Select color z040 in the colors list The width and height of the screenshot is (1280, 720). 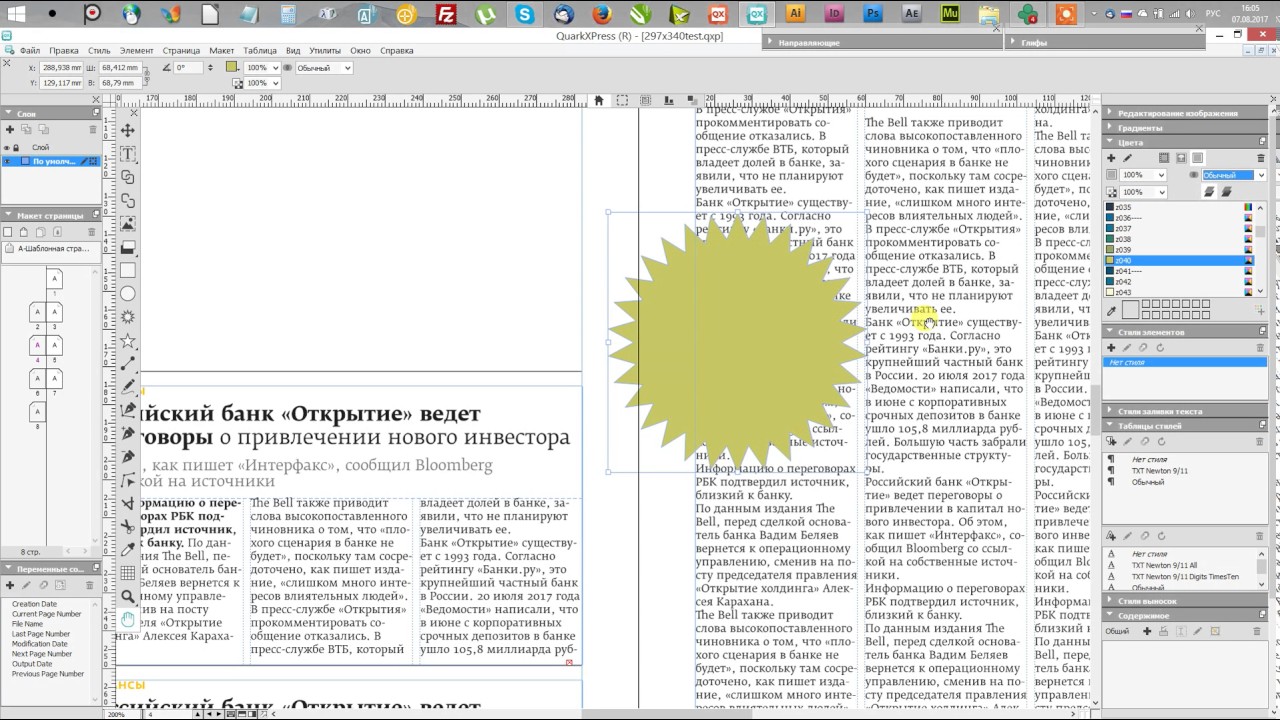click(1179, 261)
